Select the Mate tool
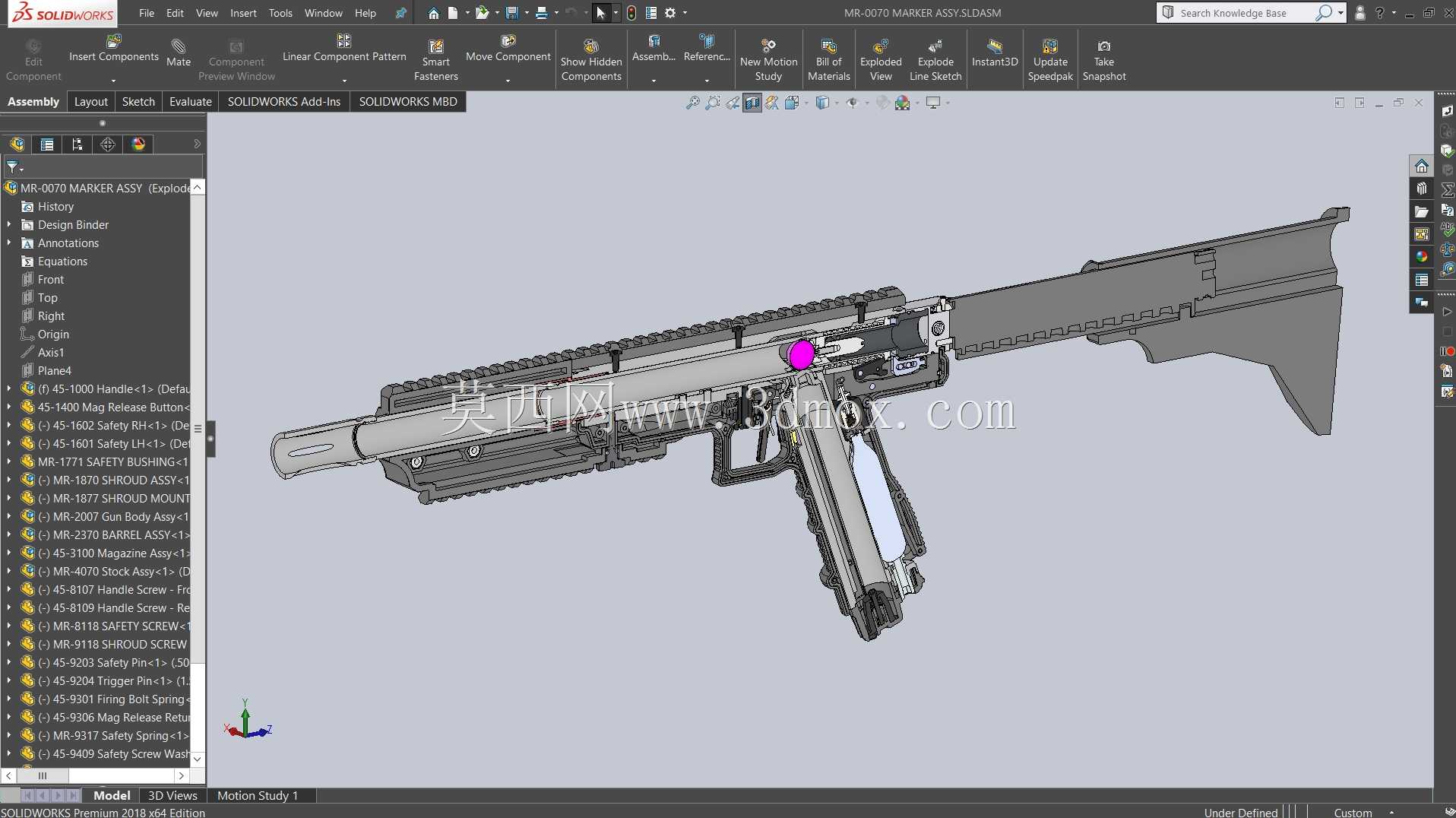The image size is (1456, 818). (x=179, y=53)
